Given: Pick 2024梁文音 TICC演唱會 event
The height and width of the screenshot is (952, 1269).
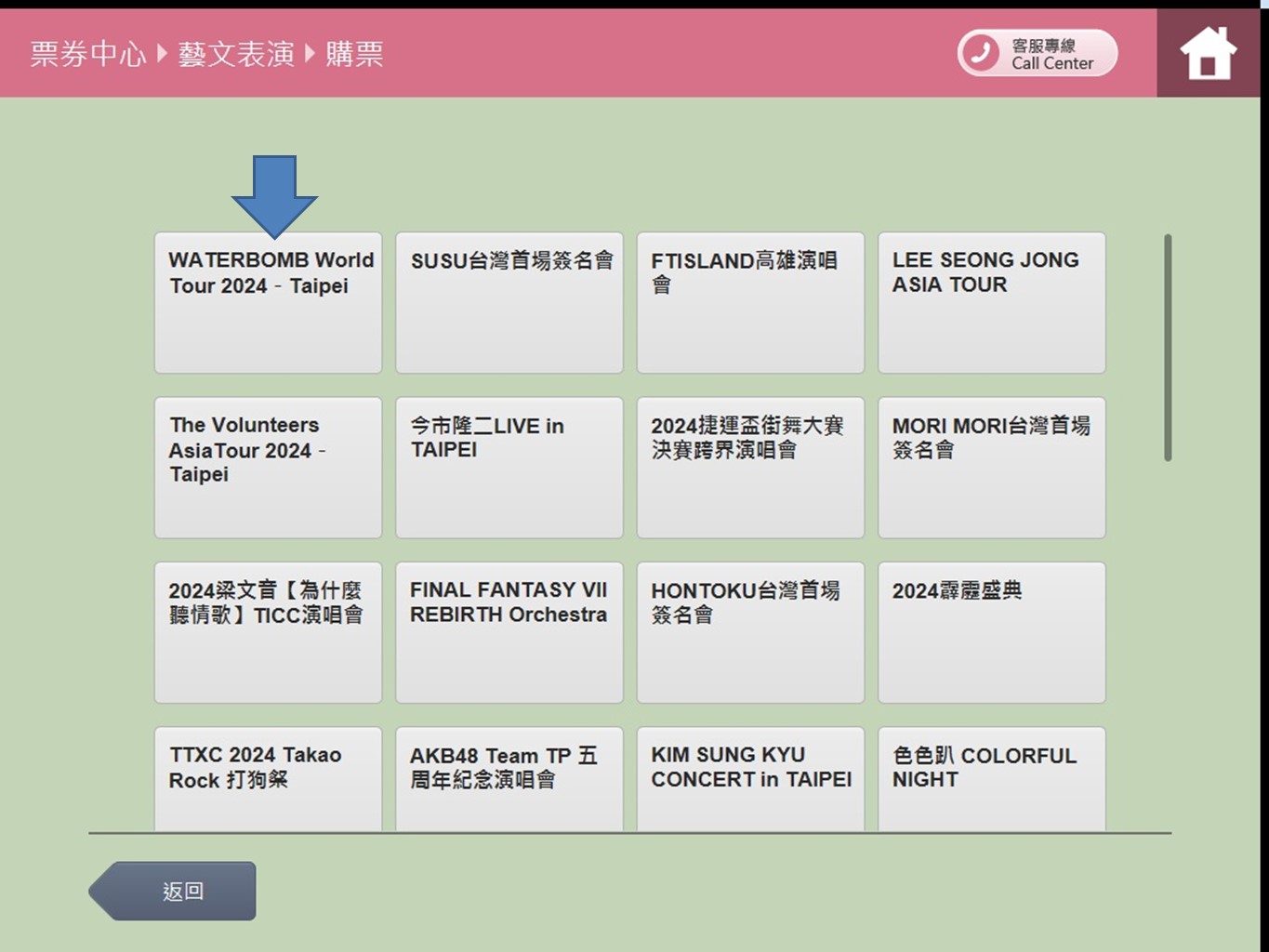Looking at the screenshot, I should pos(268,632).
